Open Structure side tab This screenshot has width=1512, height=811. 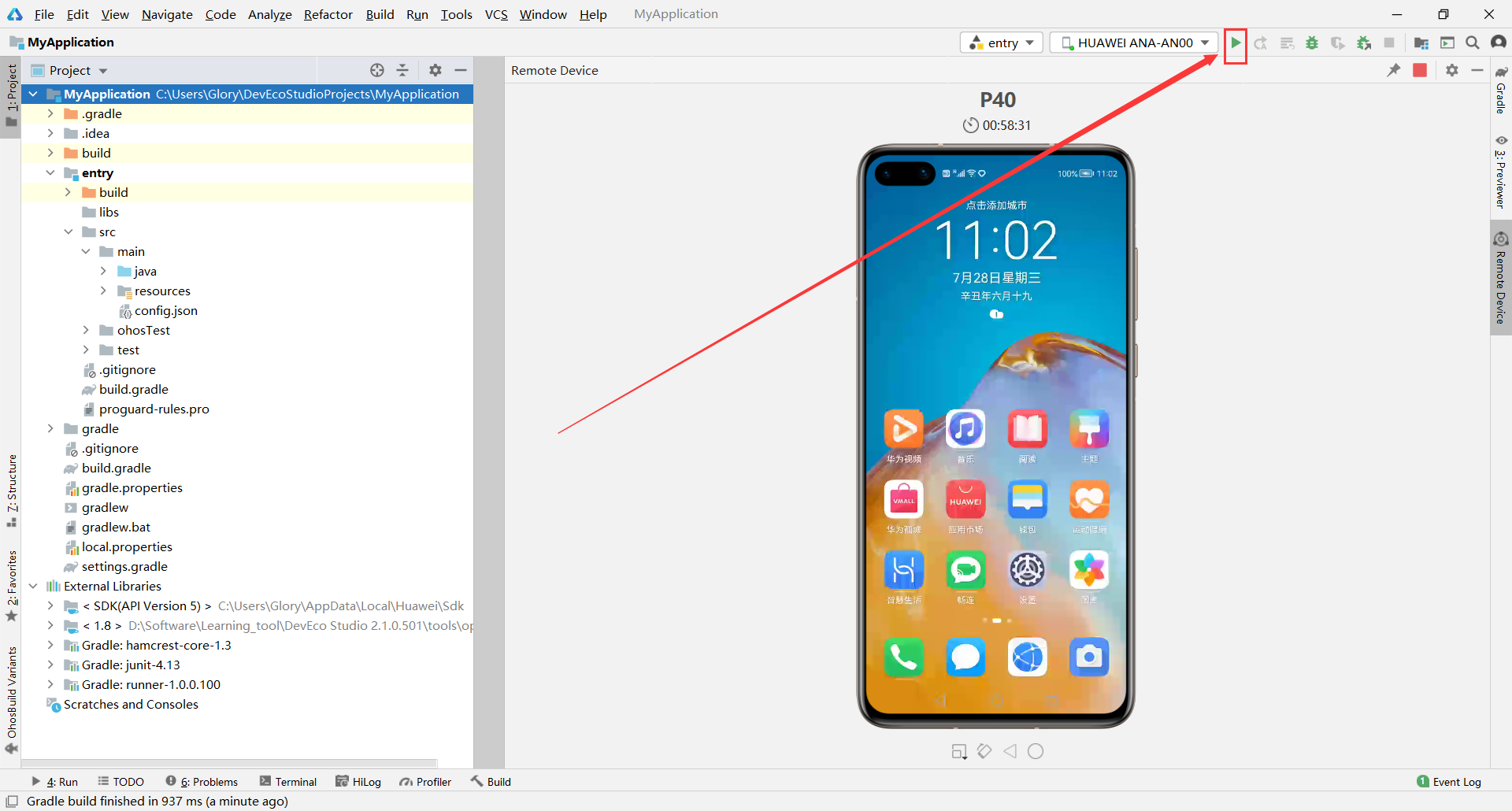(x=11, y=491)
